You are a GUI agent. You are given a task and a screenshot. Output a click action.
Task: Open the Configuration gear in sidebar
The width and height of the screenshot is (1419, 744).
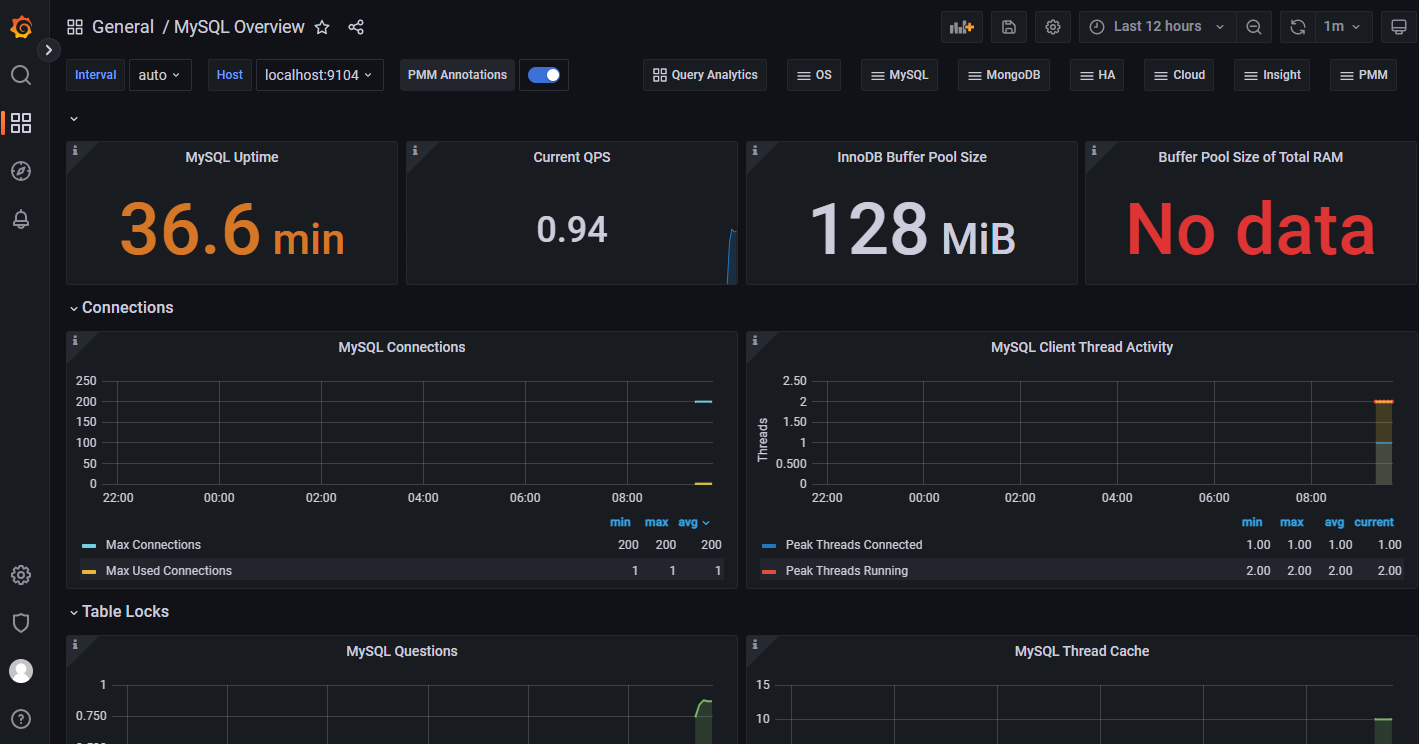click(21, 575)
